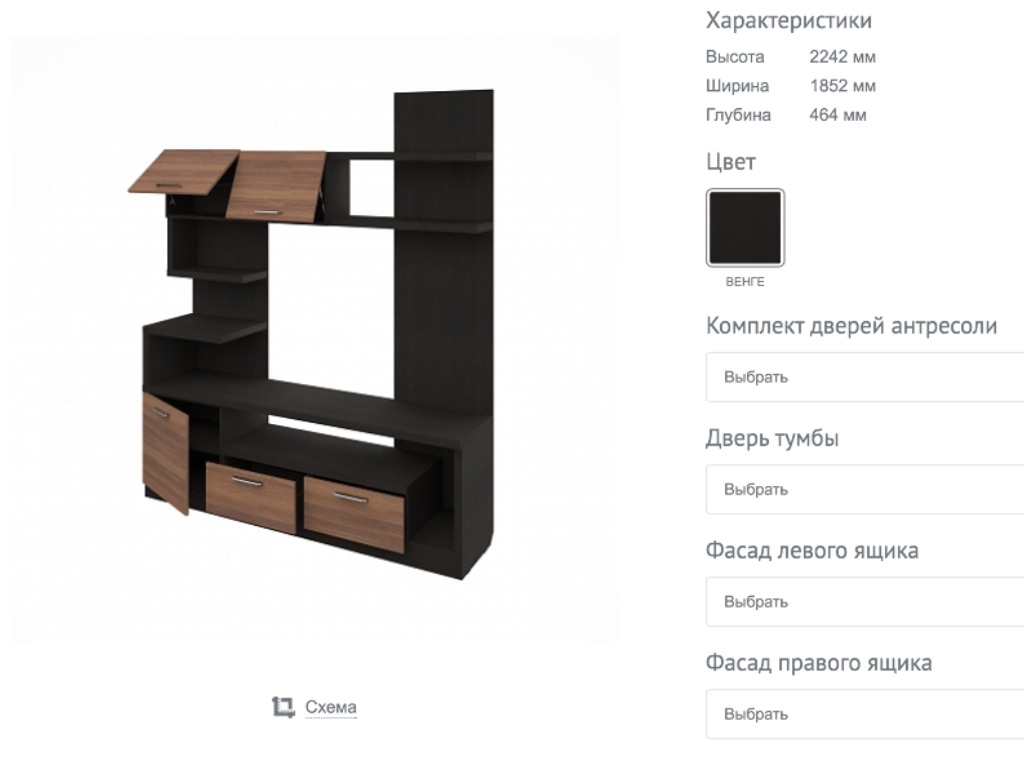The height and width of the screenshot is (768, 1024).
Task: Click the Характеристики heading
Action: click(x=789, y=20)
